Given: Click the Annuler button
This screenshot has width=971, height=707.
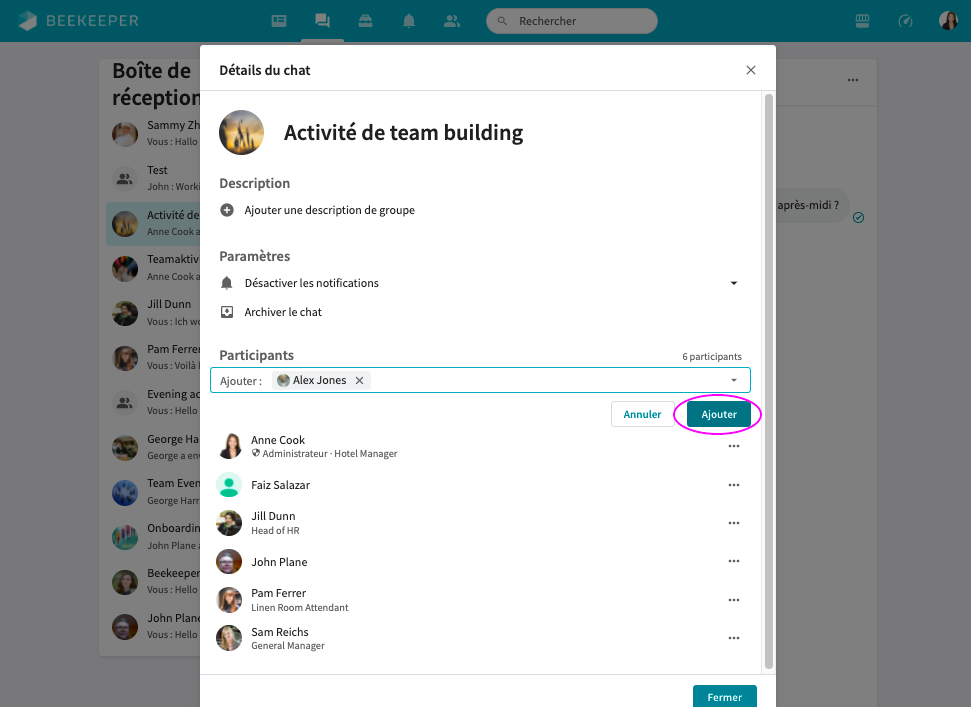Looking at the screenshot, I should pos(642,414).
